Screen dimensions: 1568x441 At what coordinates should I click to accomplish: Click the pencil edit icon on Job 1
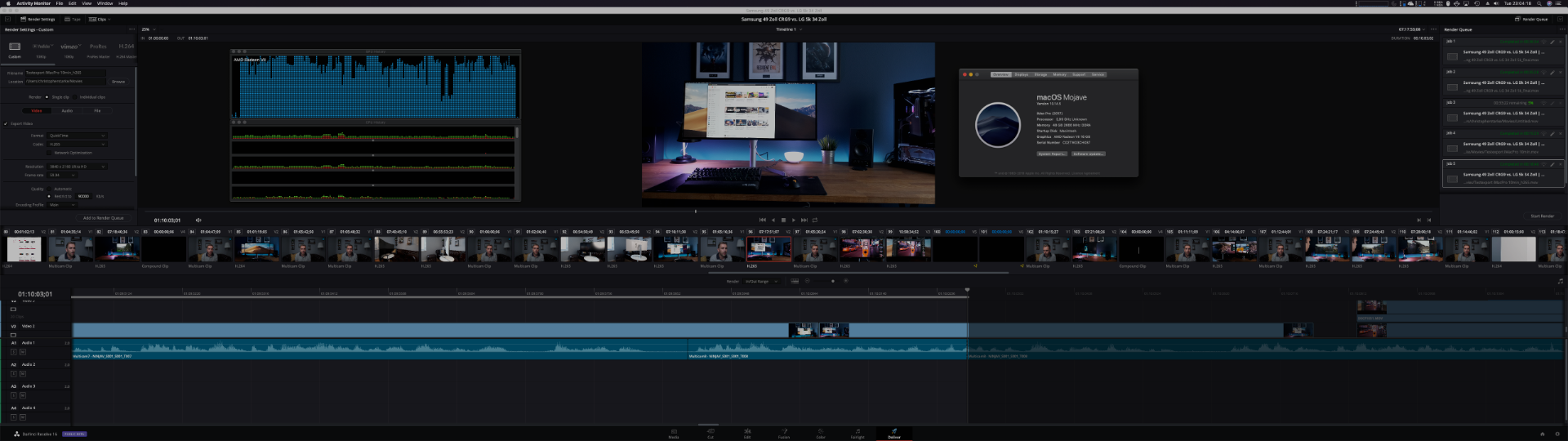(x=1552, y=42)
